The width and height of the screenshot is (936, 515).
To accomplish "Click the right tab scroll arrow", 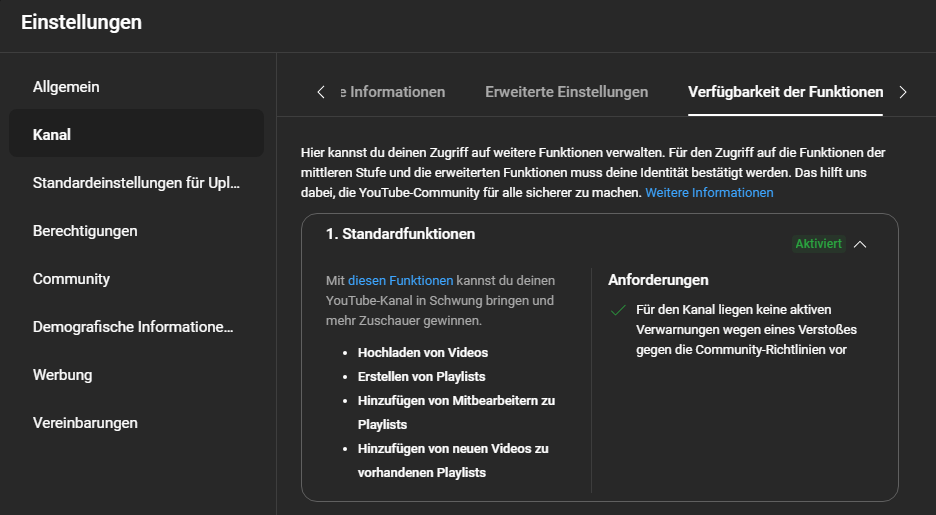I will point(902,92).
